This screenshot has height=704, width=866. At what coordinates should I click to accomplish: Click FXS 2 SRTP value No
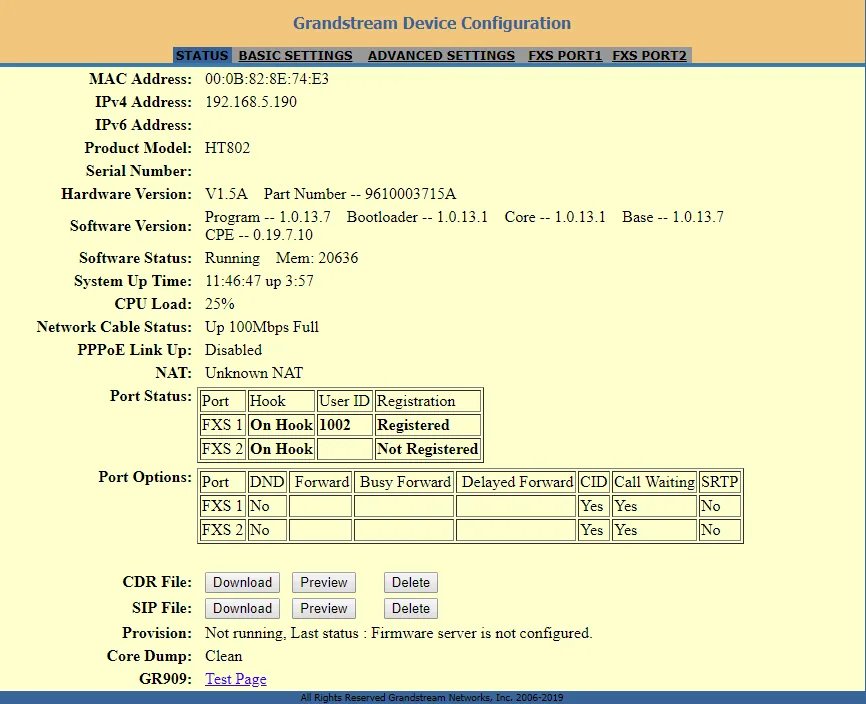720,530
